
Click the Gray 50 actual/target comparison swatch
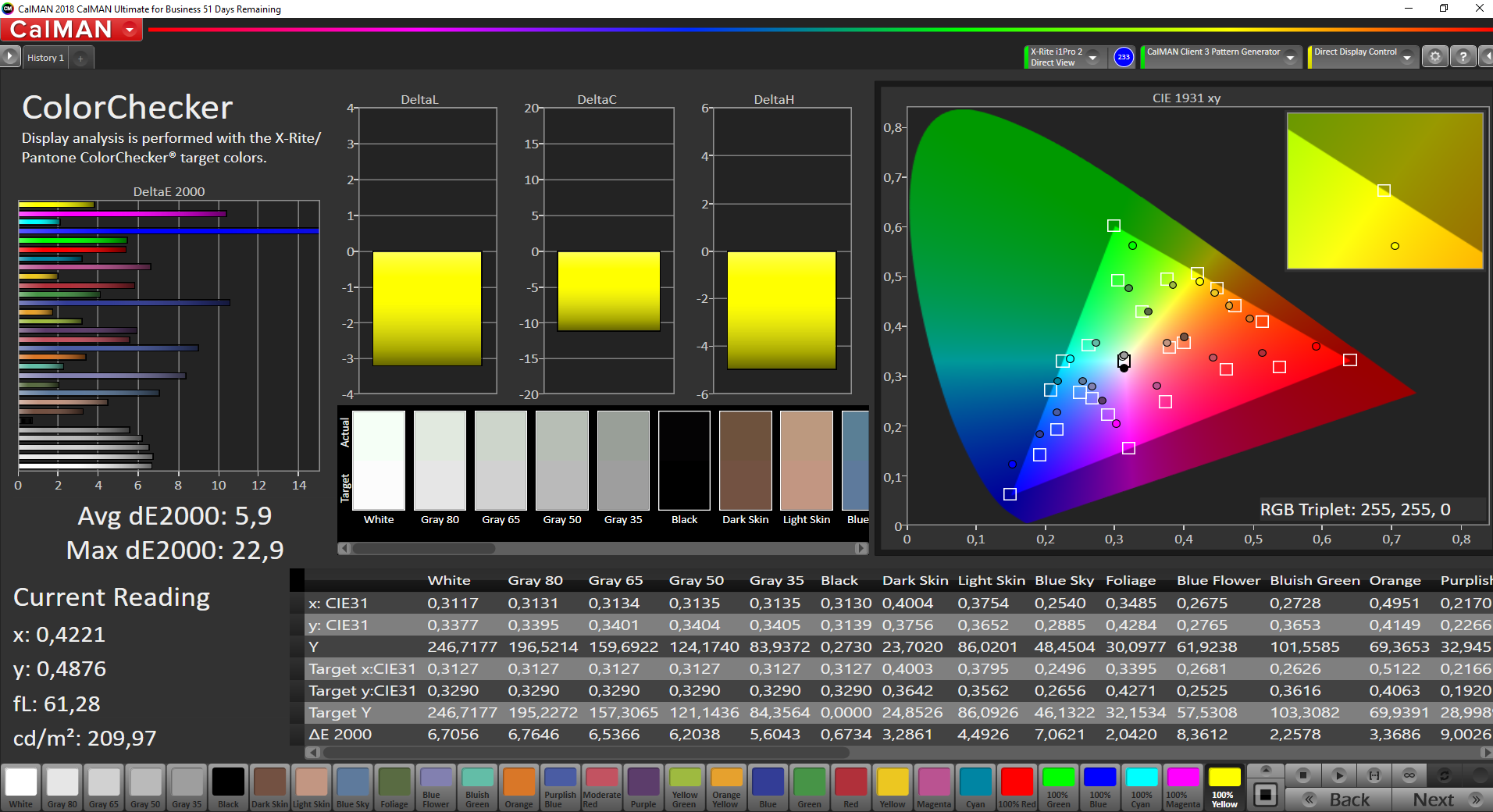point(562,461)
